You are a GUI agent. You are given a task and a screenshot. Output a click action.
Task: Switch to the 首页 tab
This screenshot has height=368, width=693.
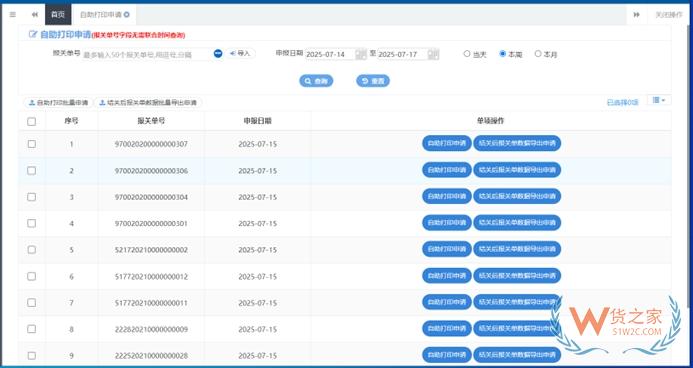coord(58,15)
